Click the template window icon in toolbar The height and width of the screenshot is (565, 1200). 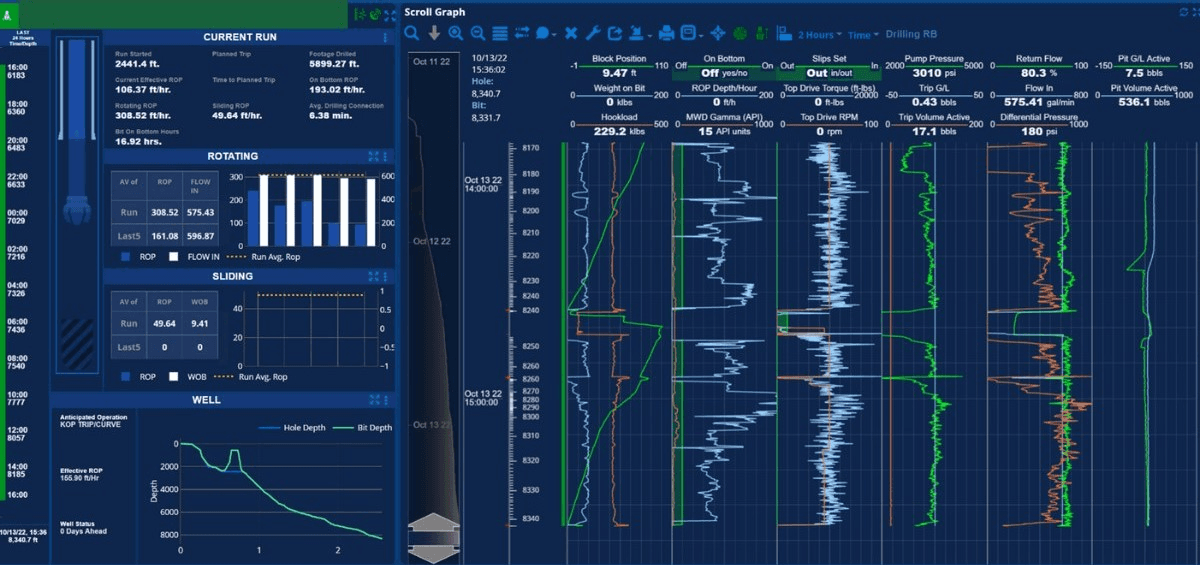click(687, 33)
